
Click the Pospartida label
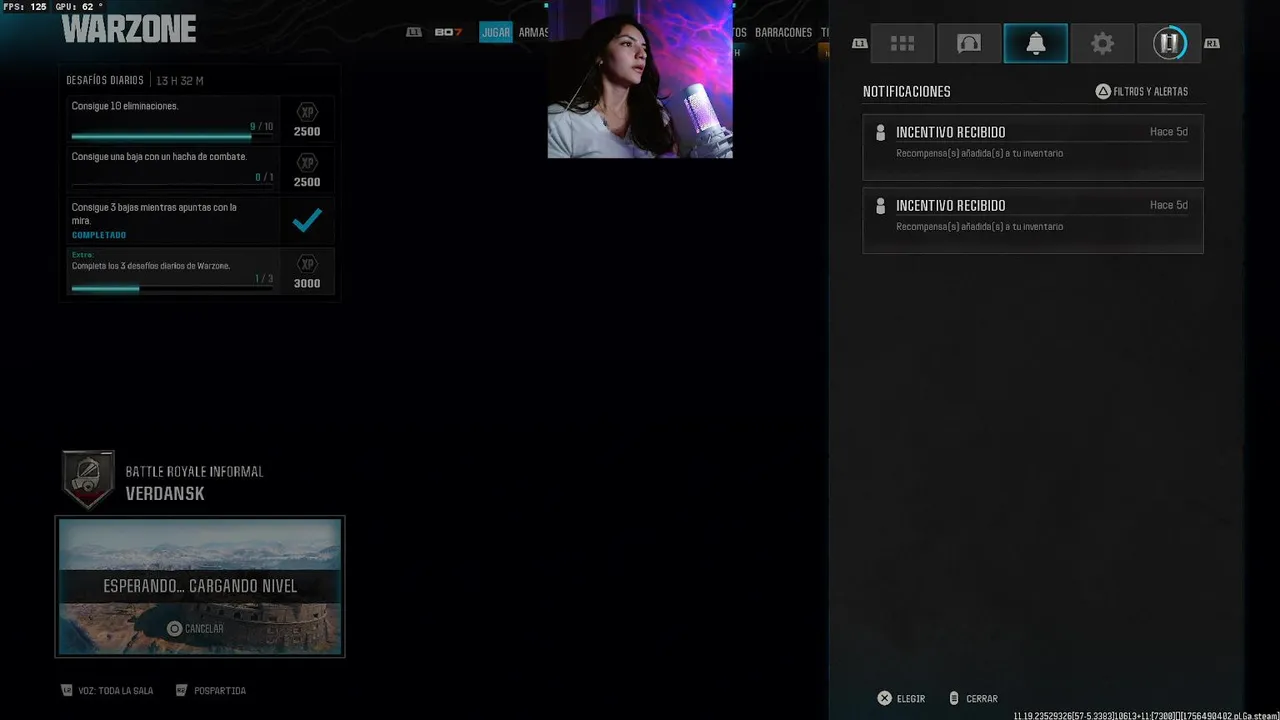tap(220, 690)
